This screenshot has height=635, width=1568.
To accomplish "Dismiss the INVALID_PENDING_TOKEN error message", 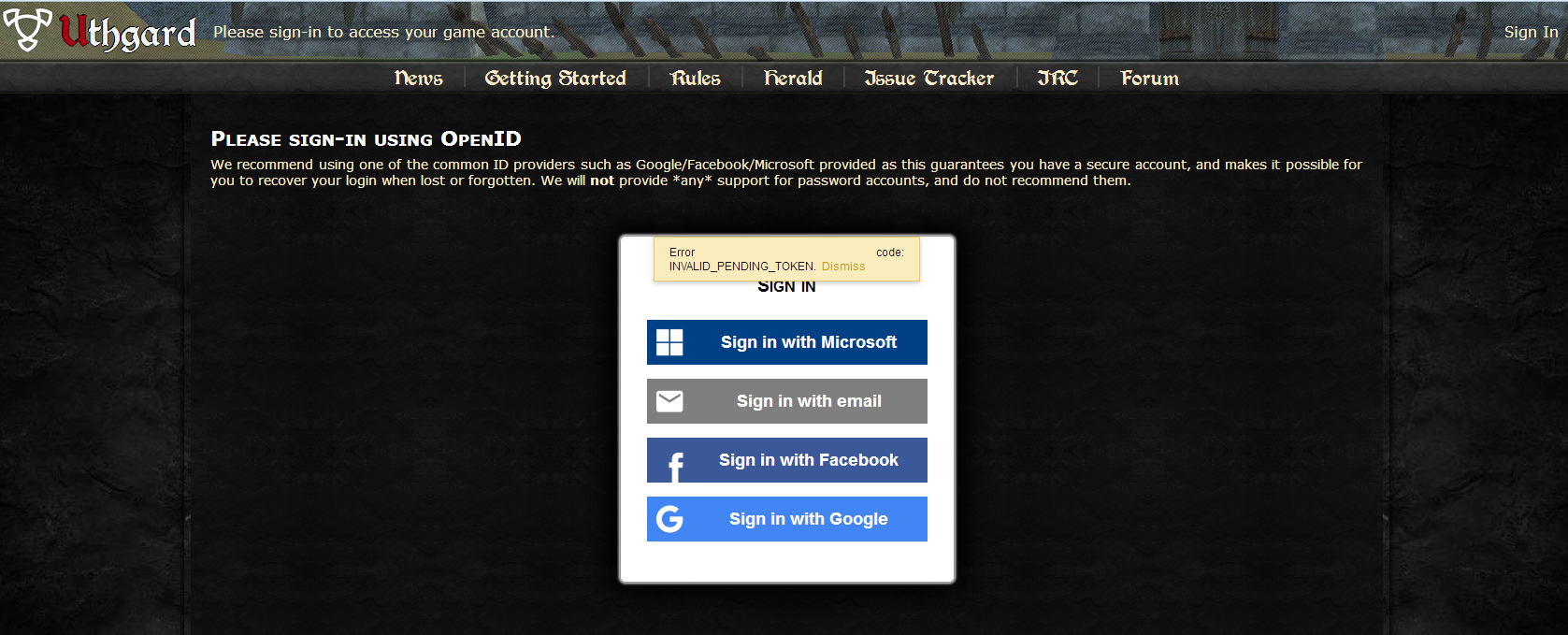I will (x=843, y=267).
